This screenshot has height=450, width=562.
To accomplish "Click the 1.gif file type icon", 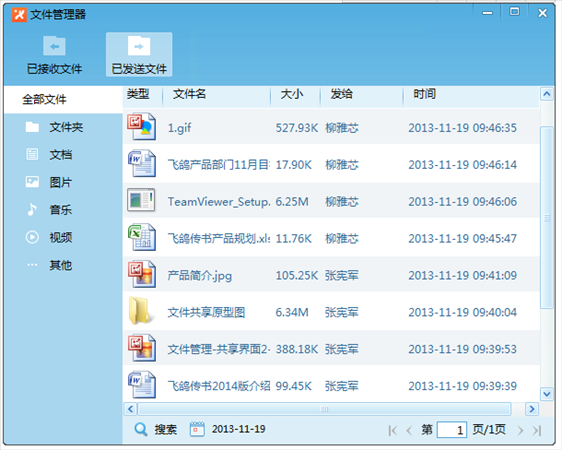I will click(142, 126).
